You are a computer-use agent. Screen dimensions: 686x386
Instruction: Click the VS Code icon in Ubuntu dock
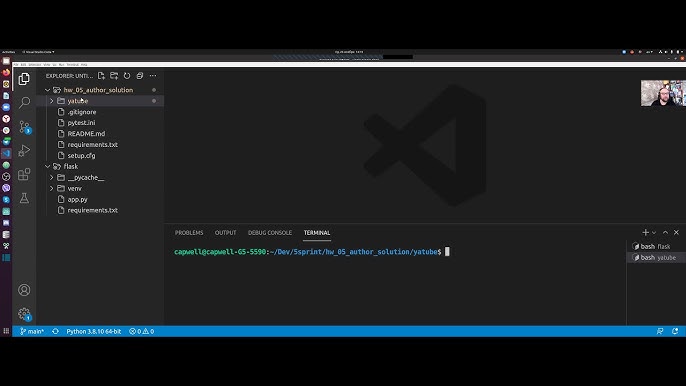pos(6,153)
